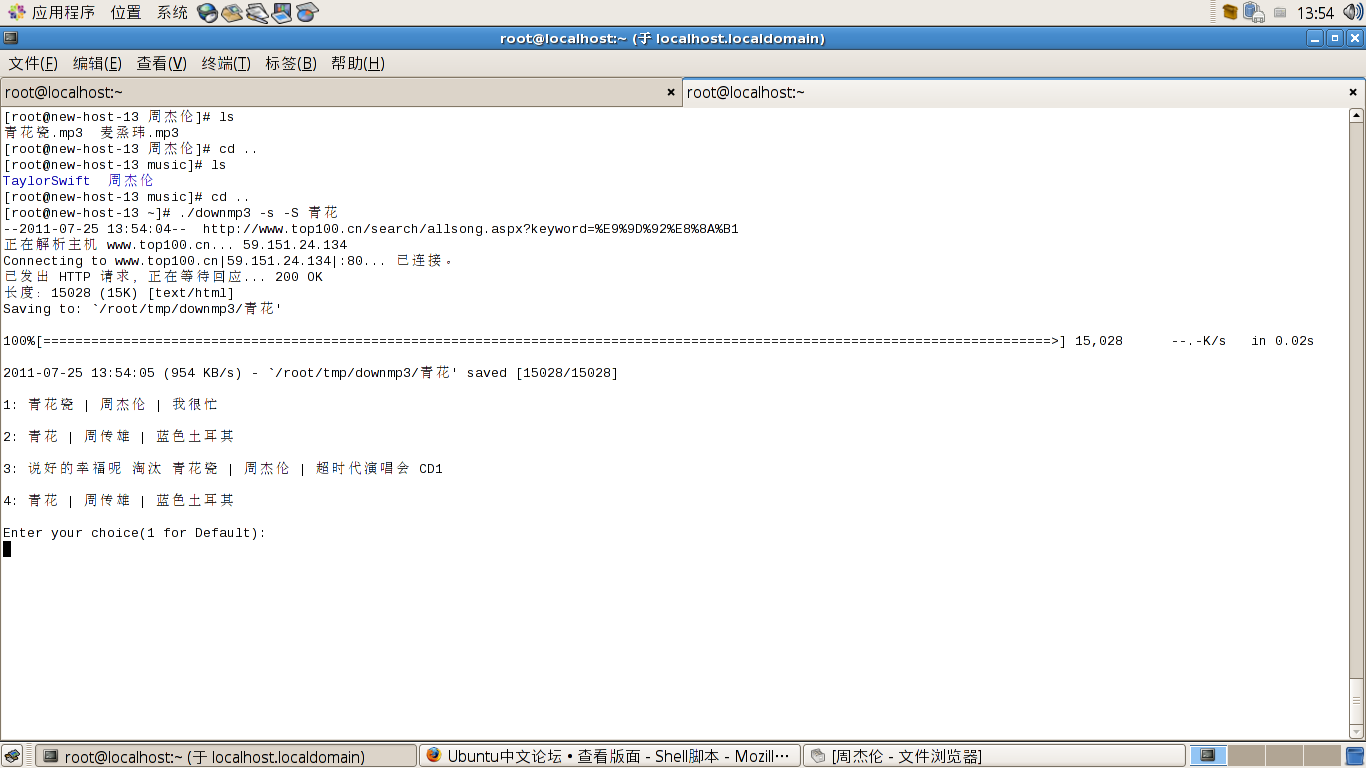Launch the presentation launcher icon
Screen dimensions: 1366x768
pyautogui.click(x=282, y=13)
